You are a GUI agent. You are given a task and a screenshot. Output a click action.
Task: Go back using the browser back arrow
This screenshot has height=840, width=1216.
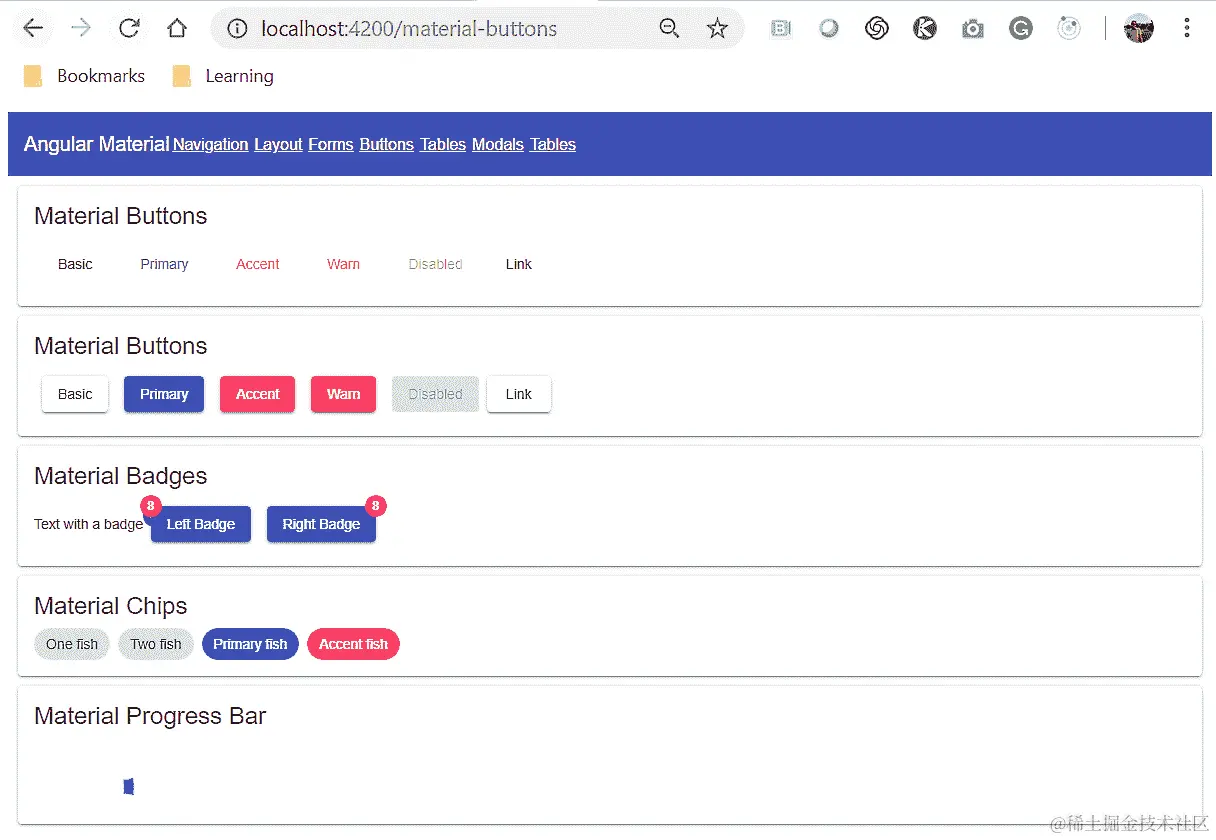coord(33,29)
